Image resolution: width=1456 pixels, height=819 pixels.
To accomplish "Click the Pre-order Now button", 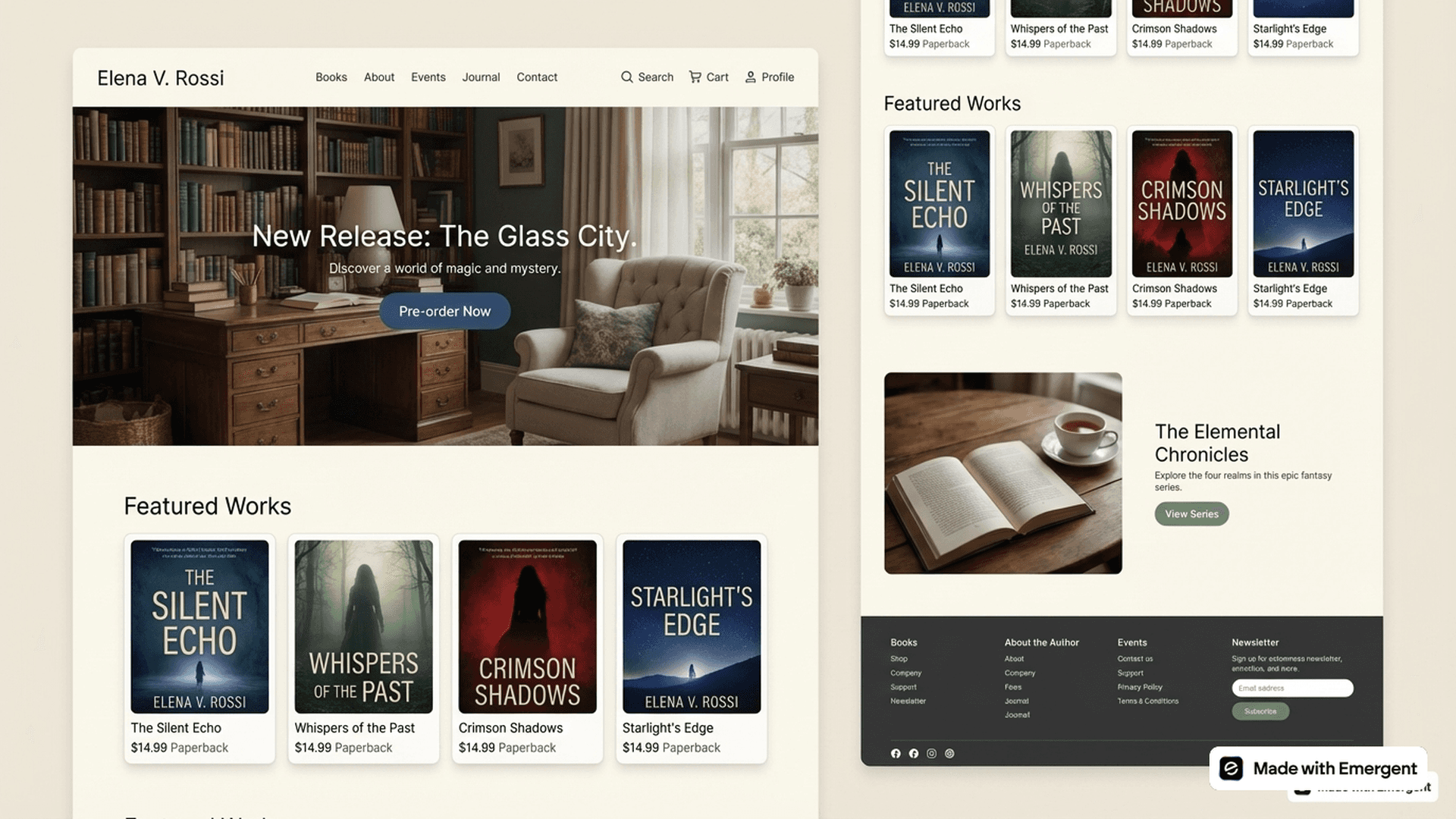I will 444,311.
